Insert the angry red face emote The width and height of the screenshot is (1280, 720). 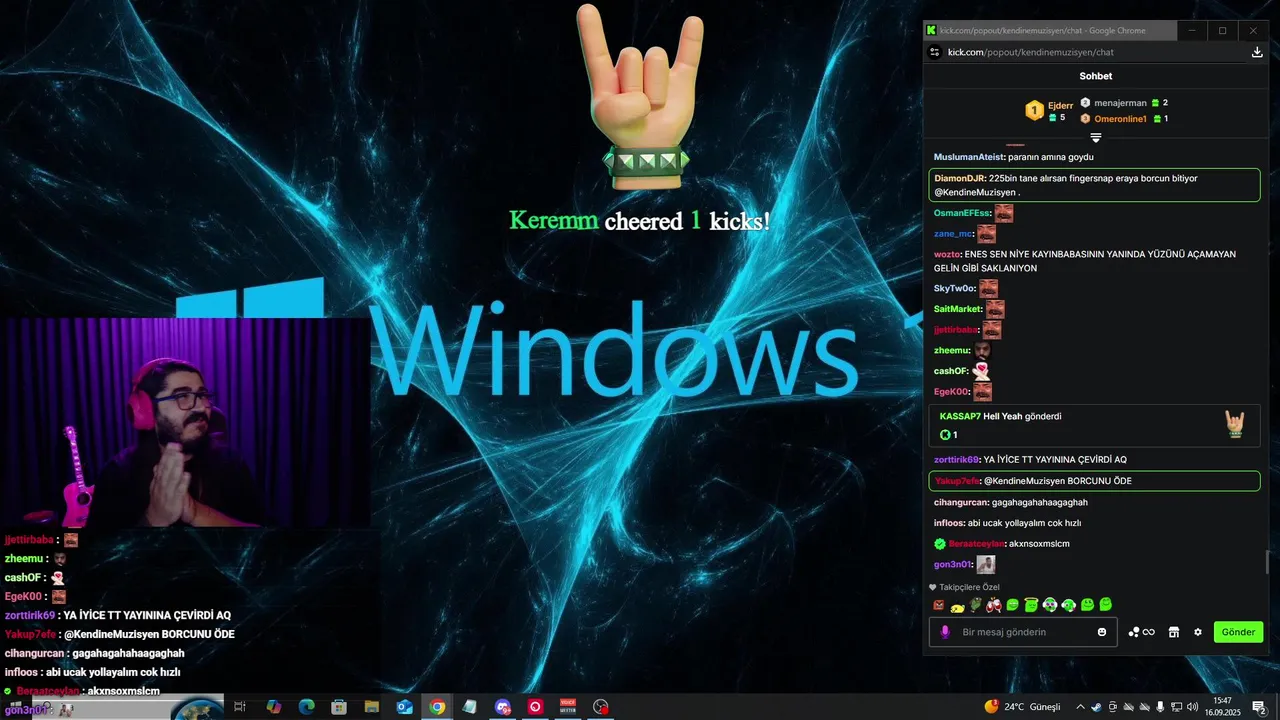tap(938, 605)
